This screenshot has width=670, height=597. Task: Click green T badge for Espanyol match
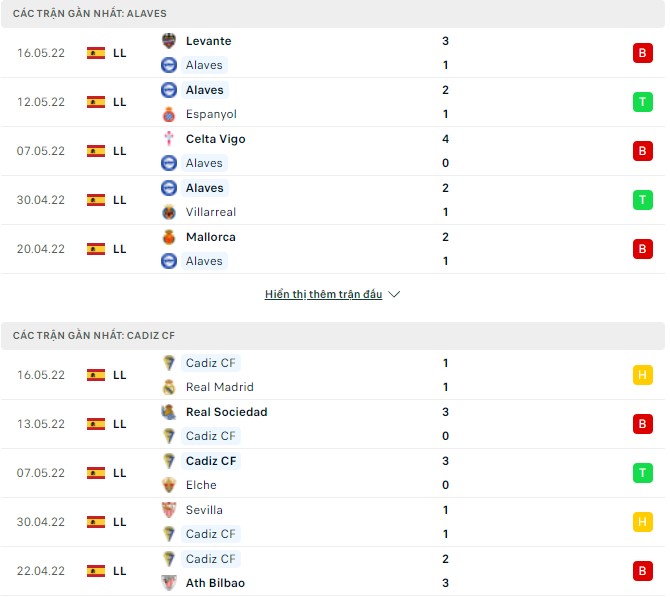(642, 102)
